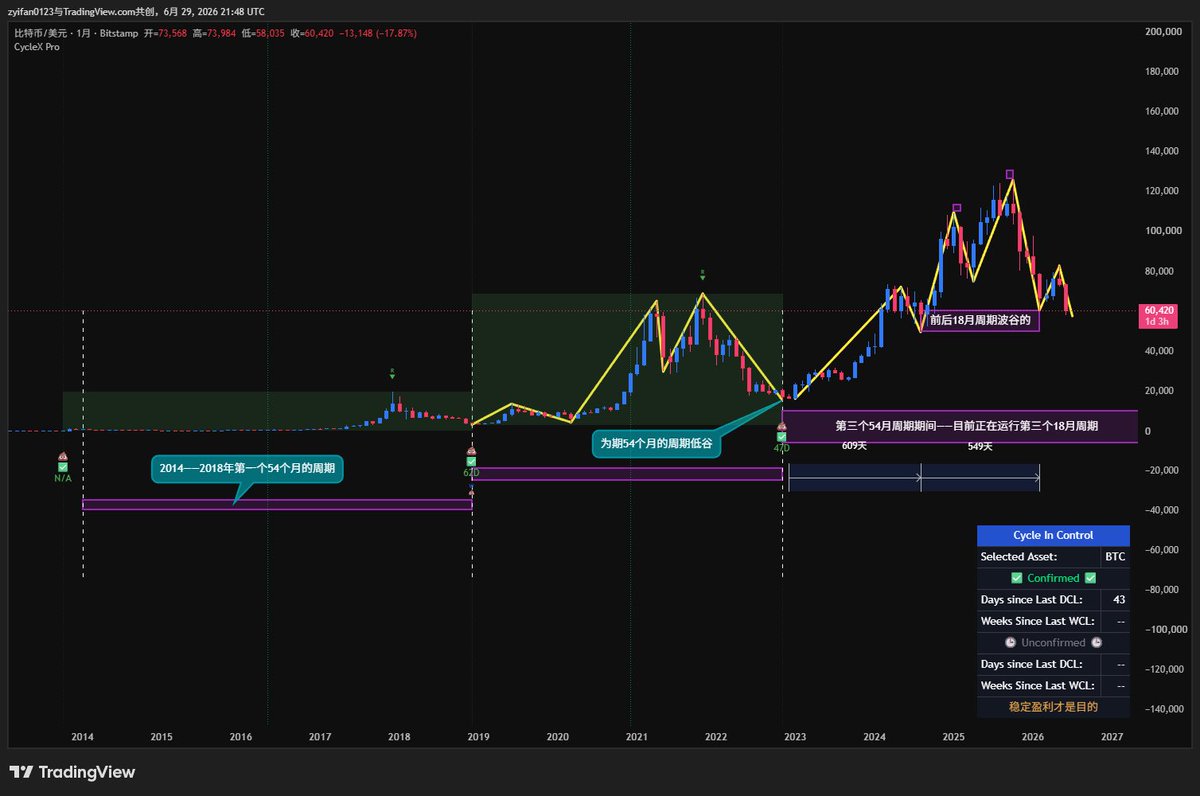Click 40,000 on the price axis
The image size is (1200, 796).
(1161, 351)
